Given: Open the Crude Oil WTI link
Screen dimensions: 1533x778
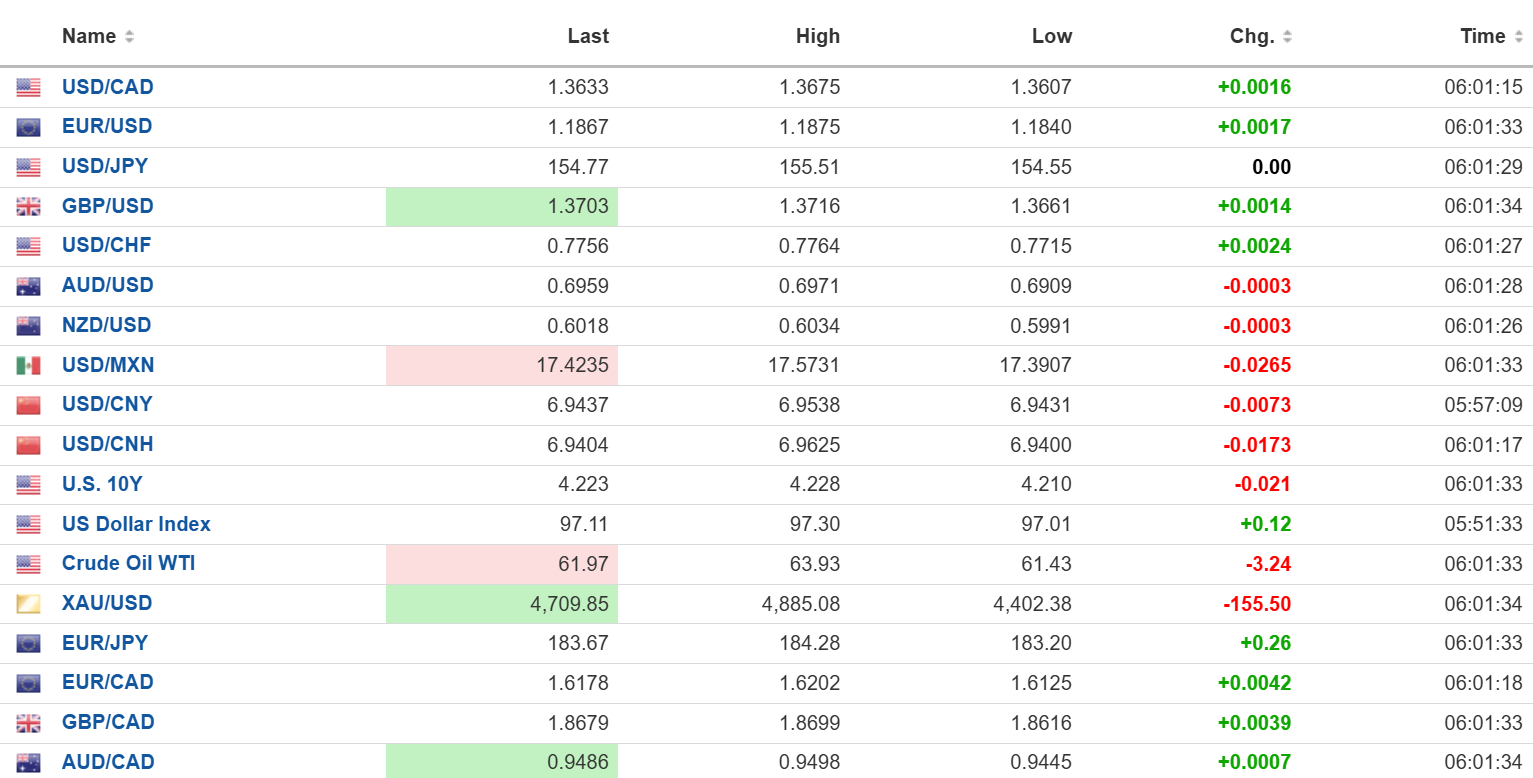Looking at the screenshot, I should [x=128, y=563].
